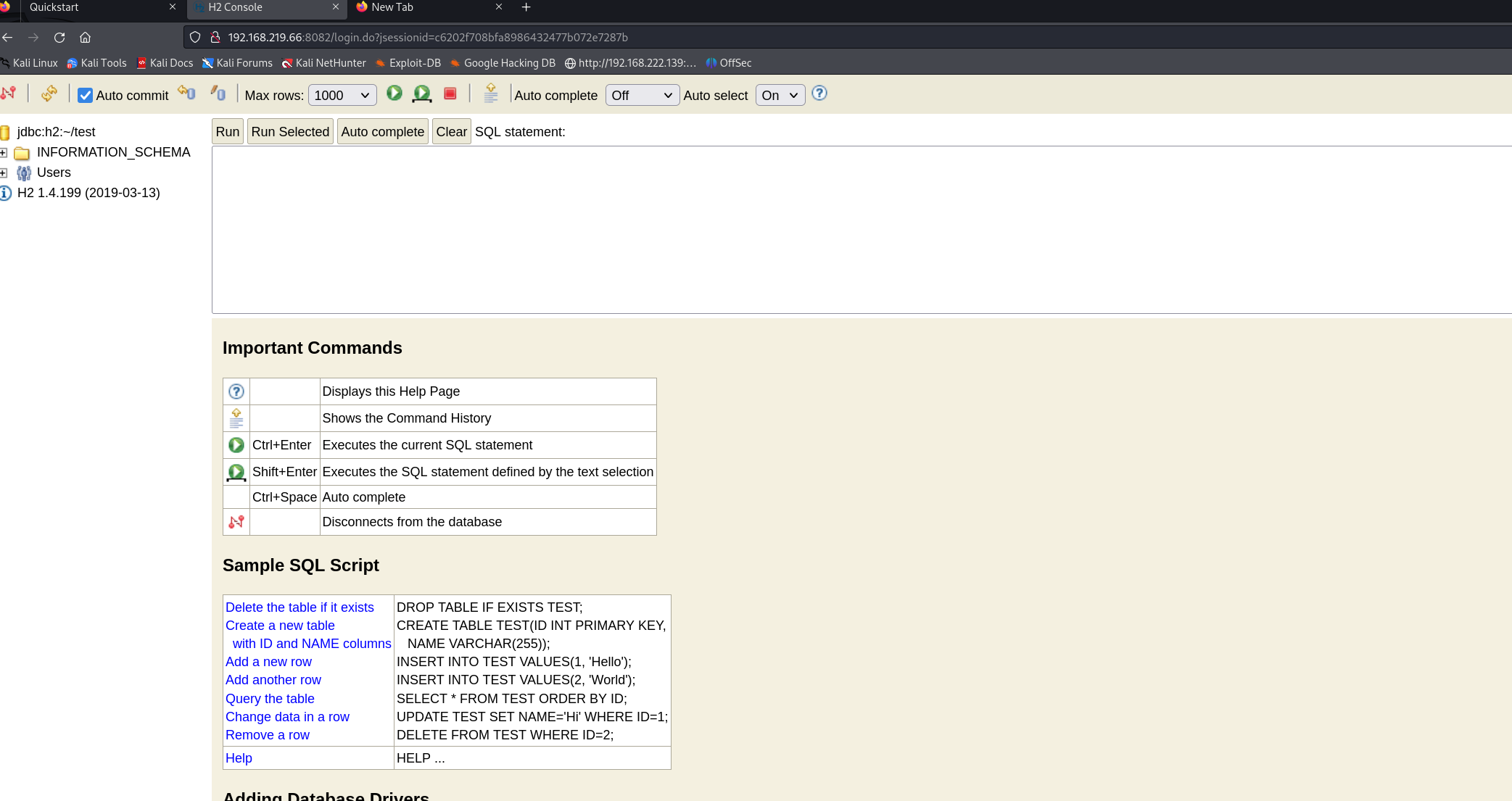
Task: Close the H2 Console tab
Action: pos(335,7)
